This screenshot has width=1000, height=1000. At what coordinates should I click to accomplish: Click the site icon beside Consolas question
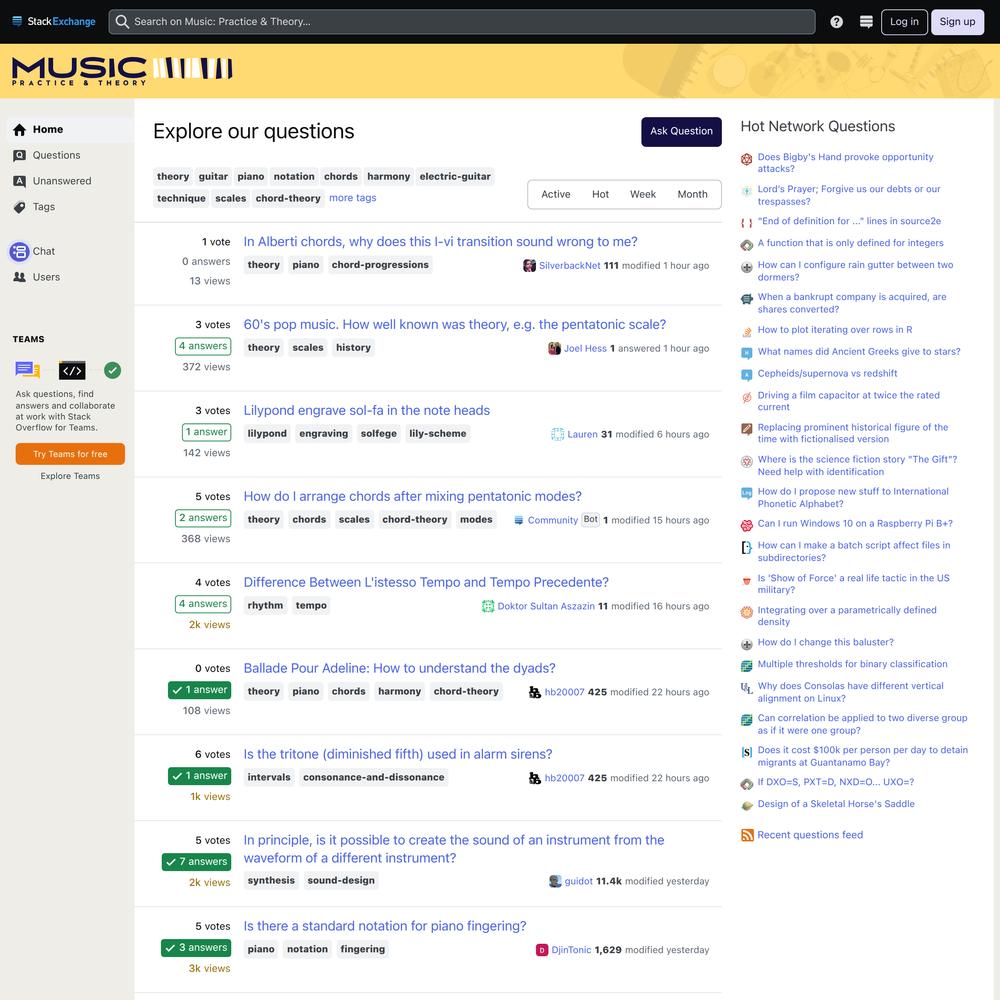point(746,688)
